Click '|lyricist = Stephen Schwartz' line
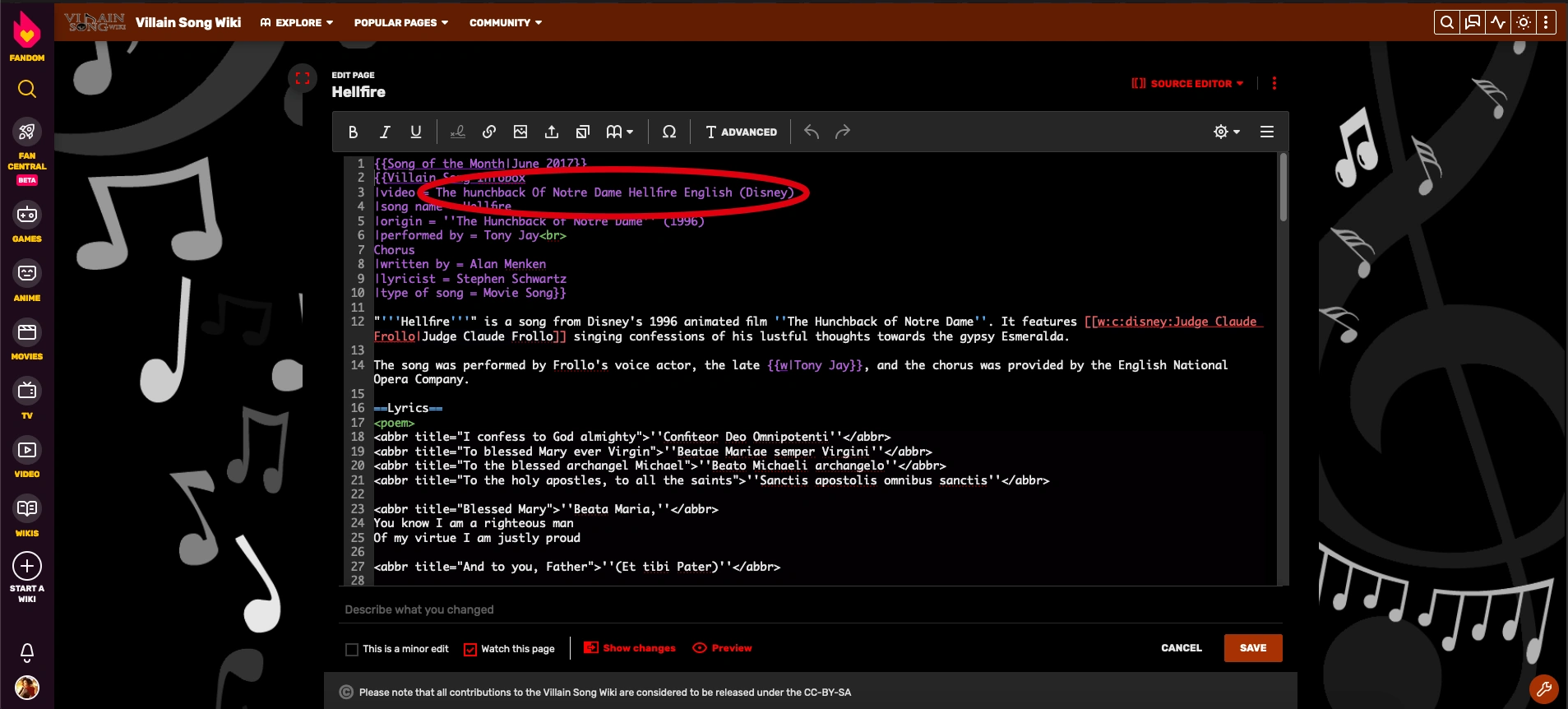Screen dimensions: 1568x709 pyautogui.click(x=470, y=279)
